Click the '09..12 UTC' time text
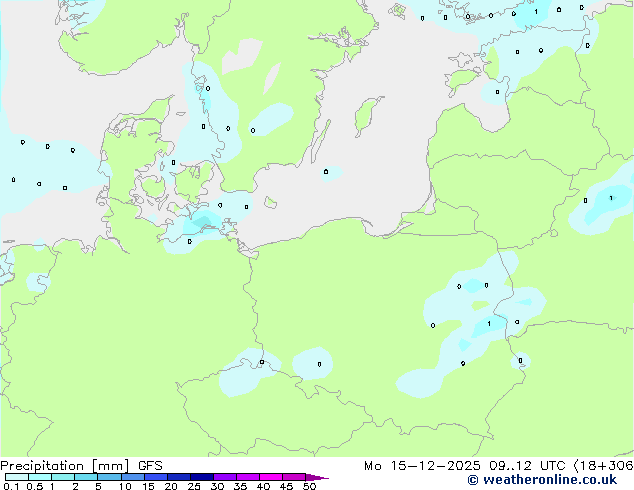 527,466
